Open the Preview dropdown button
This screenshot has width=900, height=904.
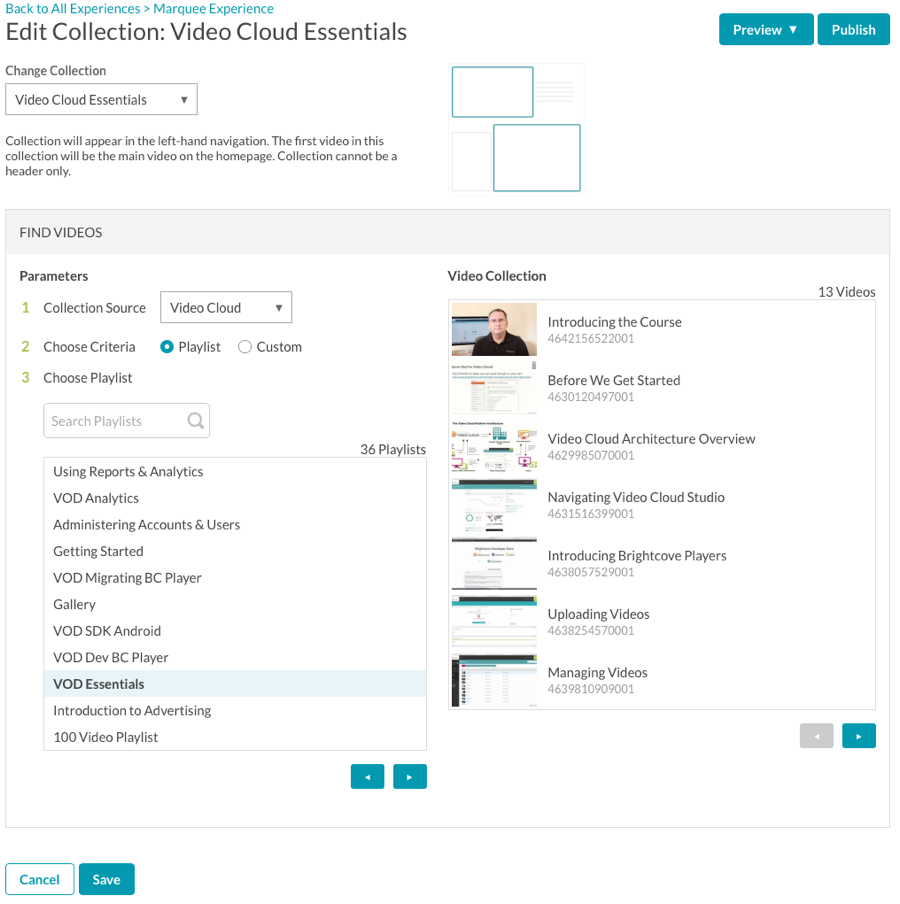[x=766, y=29]
